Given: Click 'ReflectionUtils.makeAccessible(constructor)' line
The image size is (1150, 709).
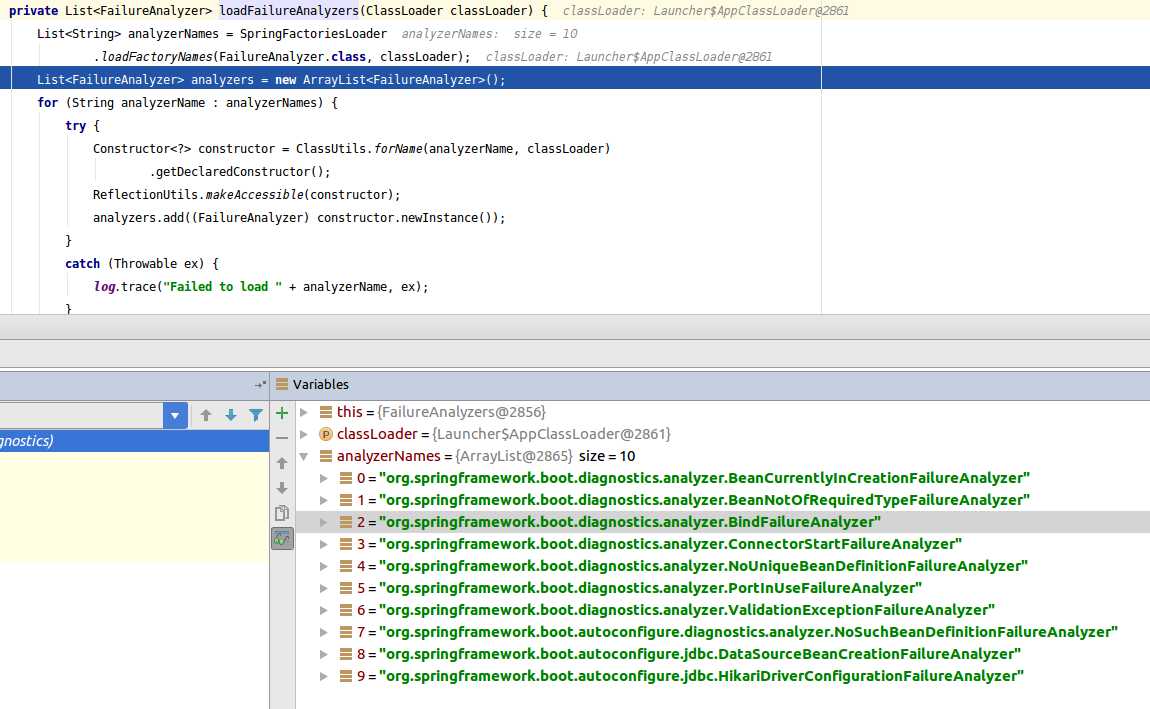Looking at the screenshot, I should click(x=246, y=194).
